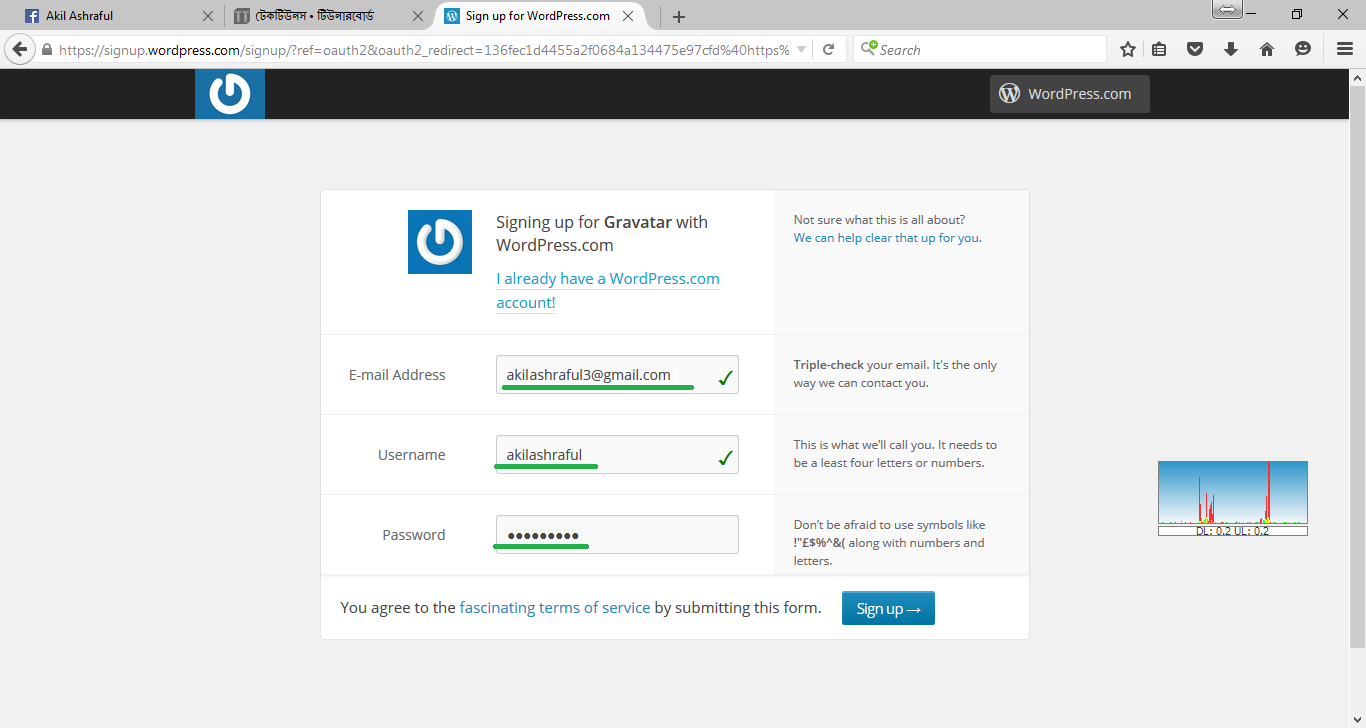Click the Username input field
The width and height of the screenshot is (1366, 728).
click(x=617, y=455)
